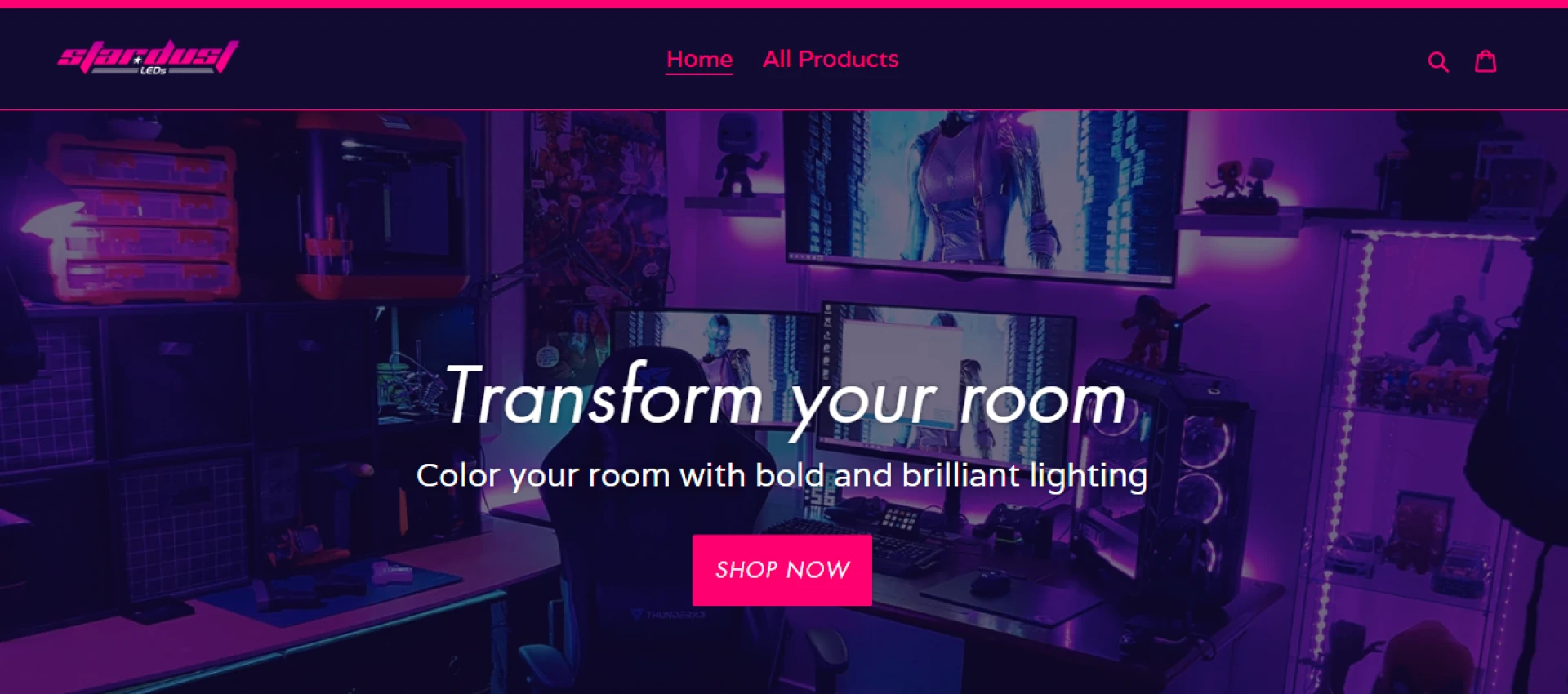Click the 3D printer on the left shelf
This screenshot has height=694, width=1568.
pos(384,204)
